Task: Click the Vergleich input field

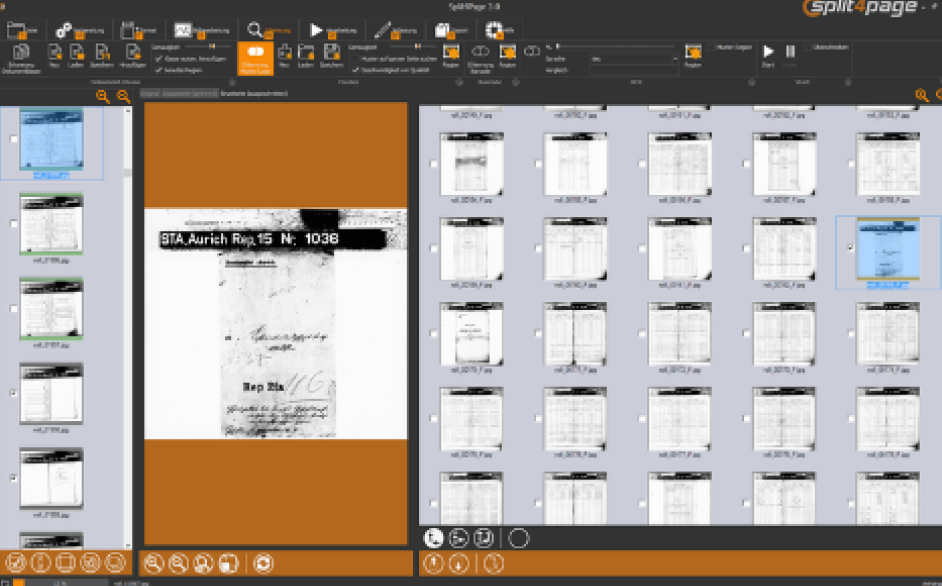Action: coord(634,70)
